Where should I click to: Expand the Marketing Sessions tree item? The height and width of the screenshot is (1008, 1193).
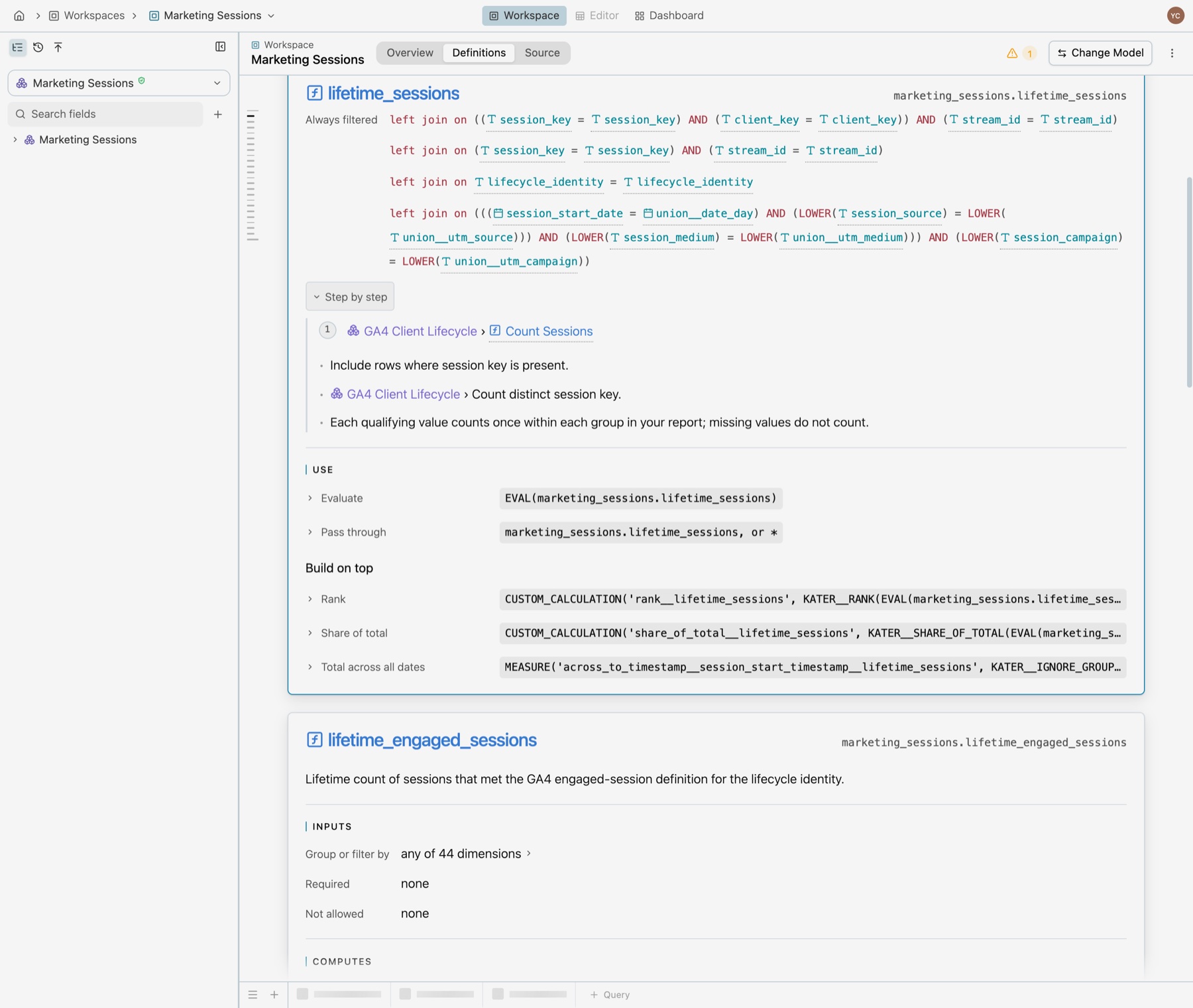[x=15, y=140]
